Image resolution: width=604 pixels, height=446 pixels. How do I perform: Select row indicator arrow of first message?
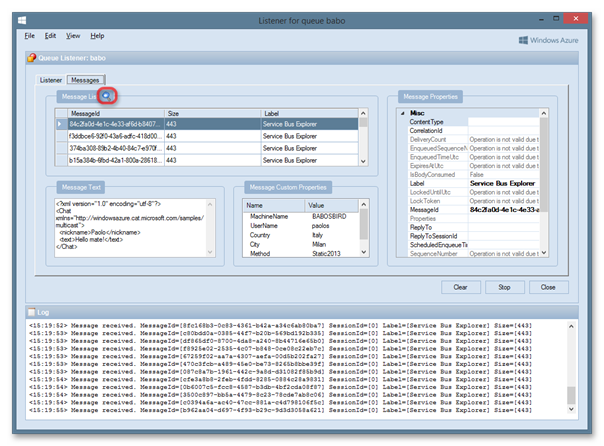[x=60, y=124]
